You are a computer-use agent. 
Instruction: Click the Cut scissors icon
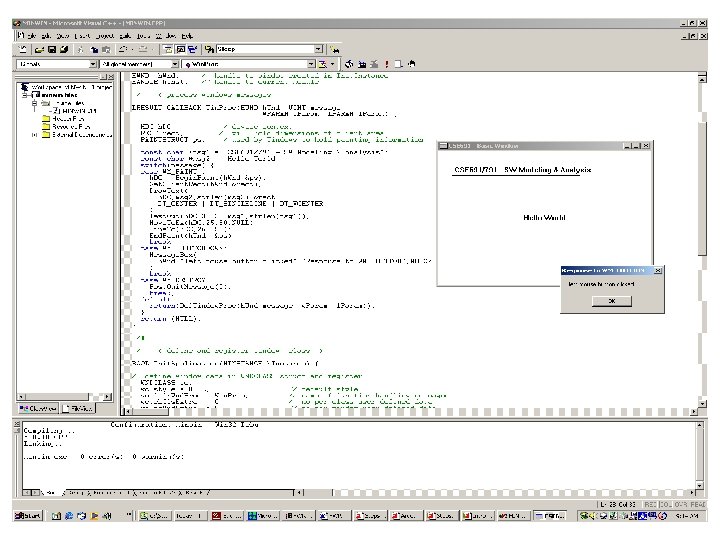pyautogui.click(x=81, y=49)
